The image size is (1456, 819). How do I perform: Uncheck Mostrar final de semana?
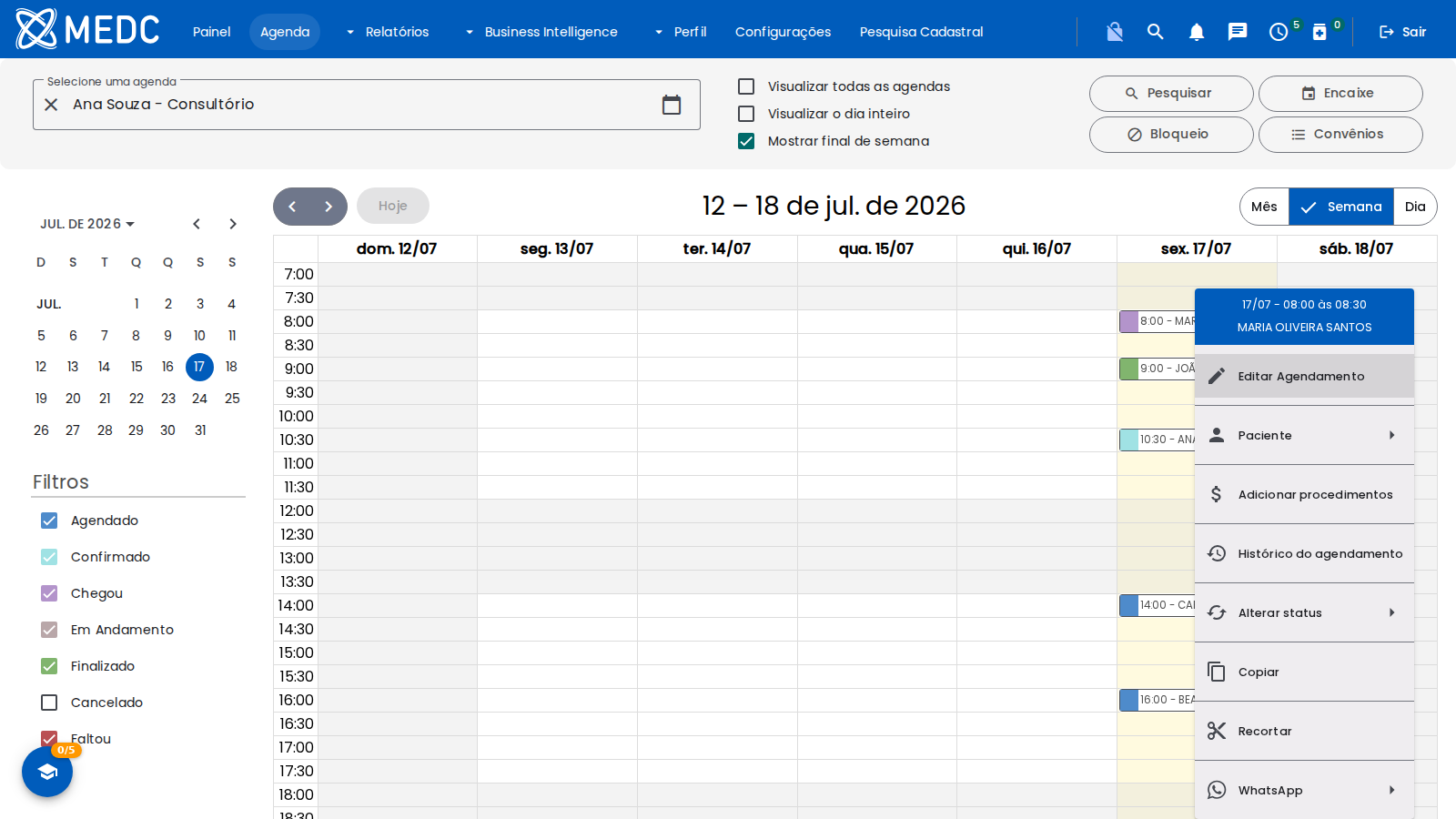coord(746,141)
